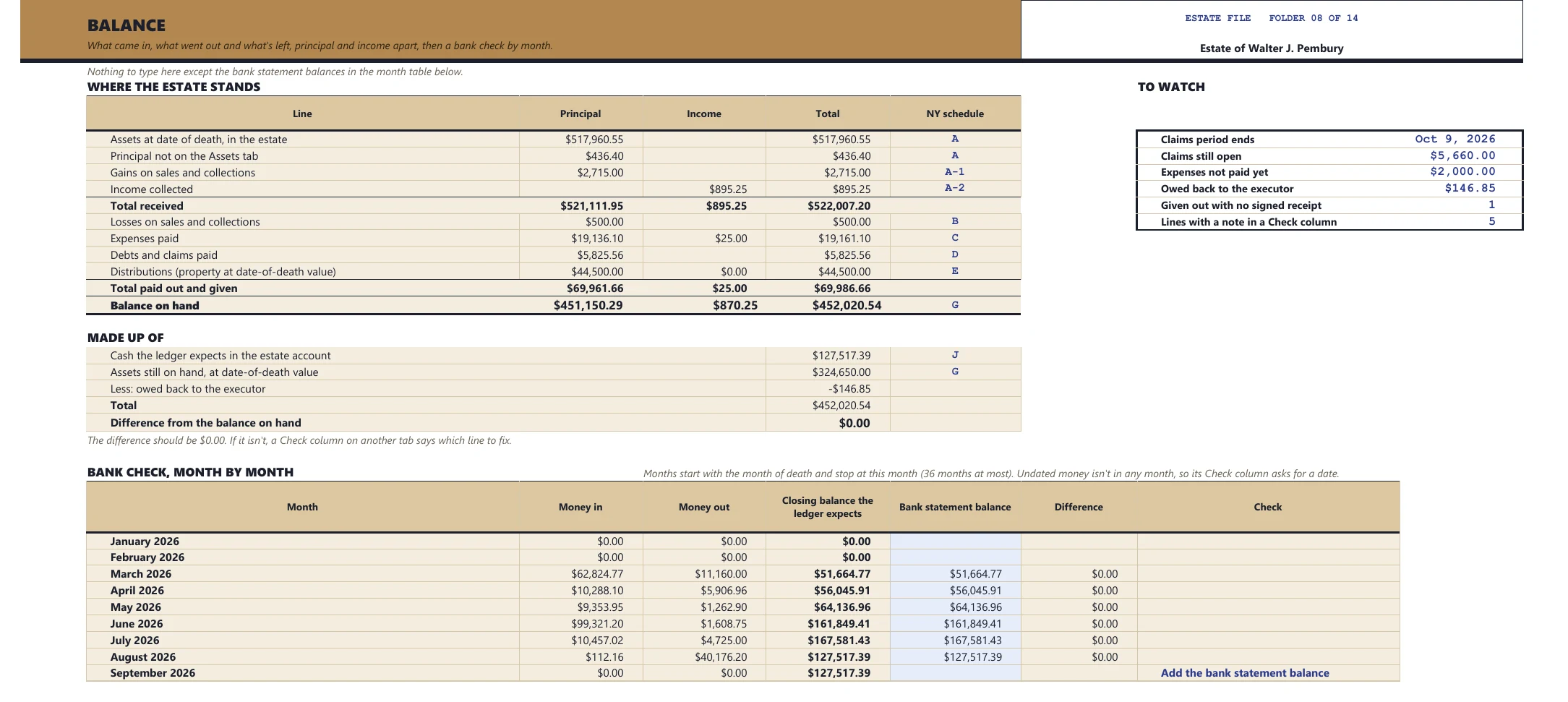
Task: Click the BALANCE sheet heading
Action: pos(127,25)
